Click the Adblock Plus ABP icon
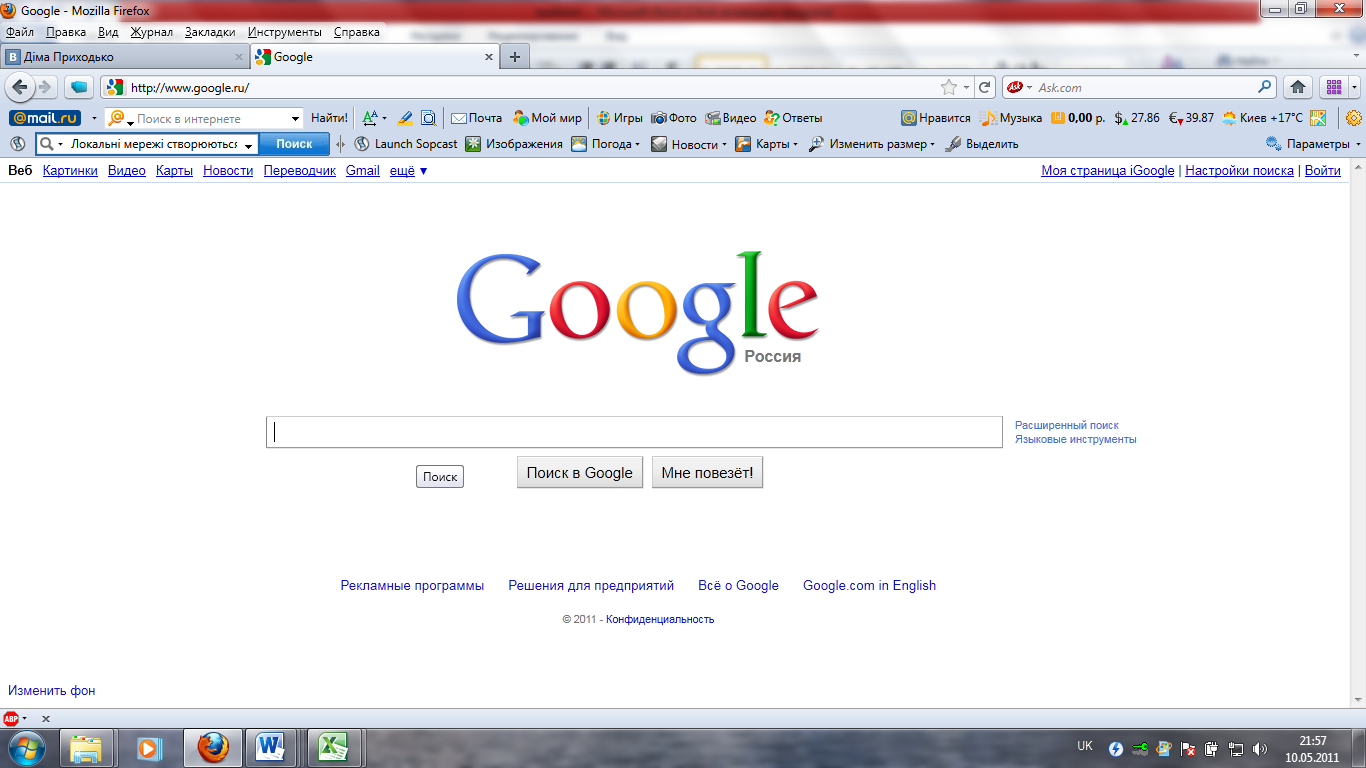Image resolution: width=1366 pixels, height=768 pixels. pyautogui.click(x=11, y=718)
